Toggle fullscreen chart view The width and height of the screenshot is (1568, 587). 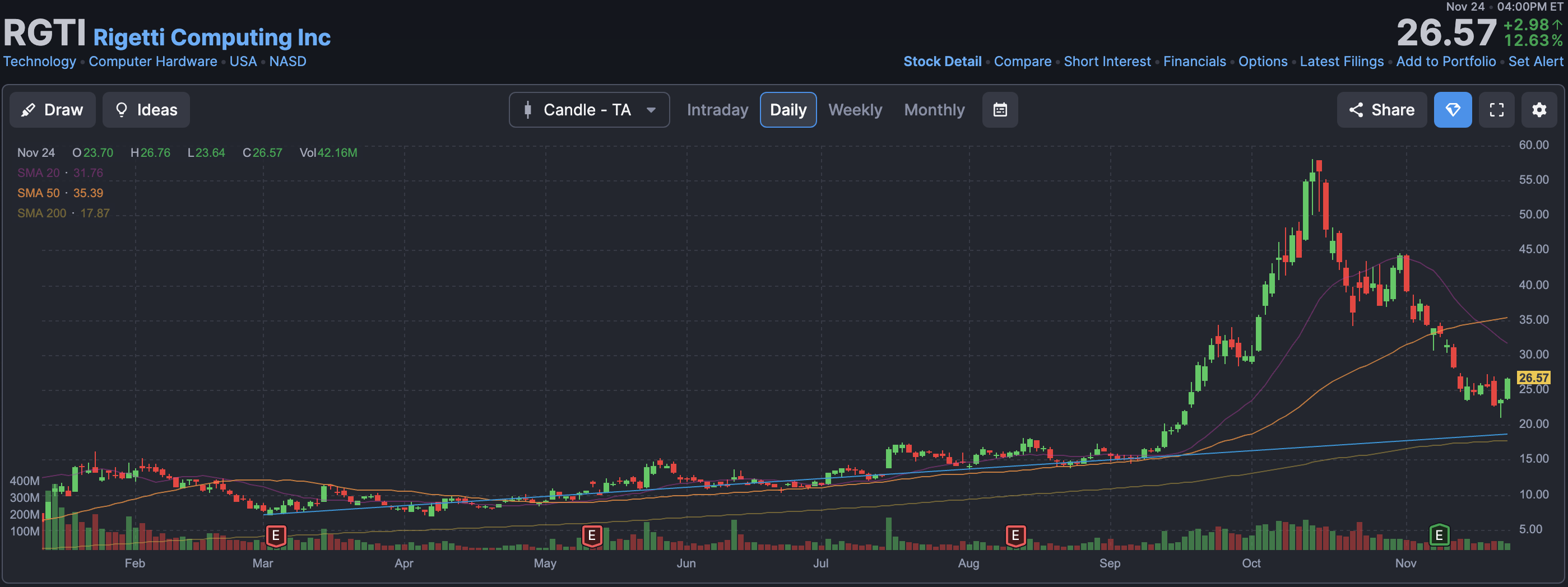click(x=1497, y=110)
